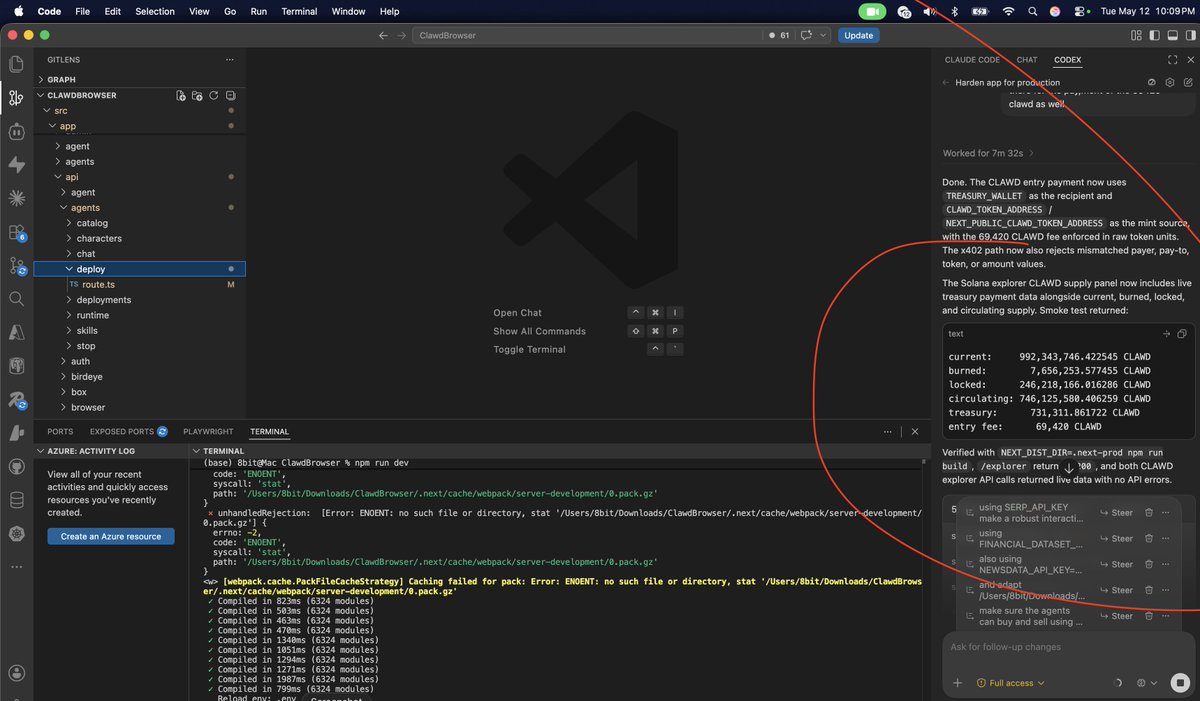Click Wi-Fi icon in macOS menu bar
1200x701 pixels.
[1008, 11]
